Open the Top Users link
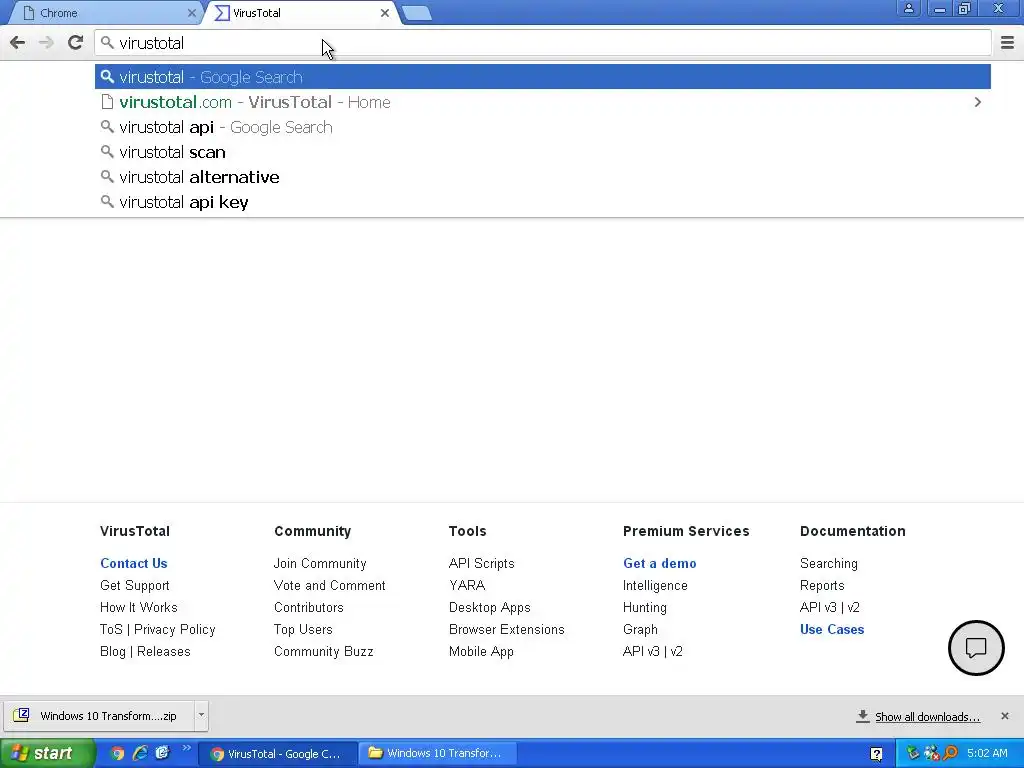Screen dimensions: 1024x768 pyautogui.click(x=303, y=630)
